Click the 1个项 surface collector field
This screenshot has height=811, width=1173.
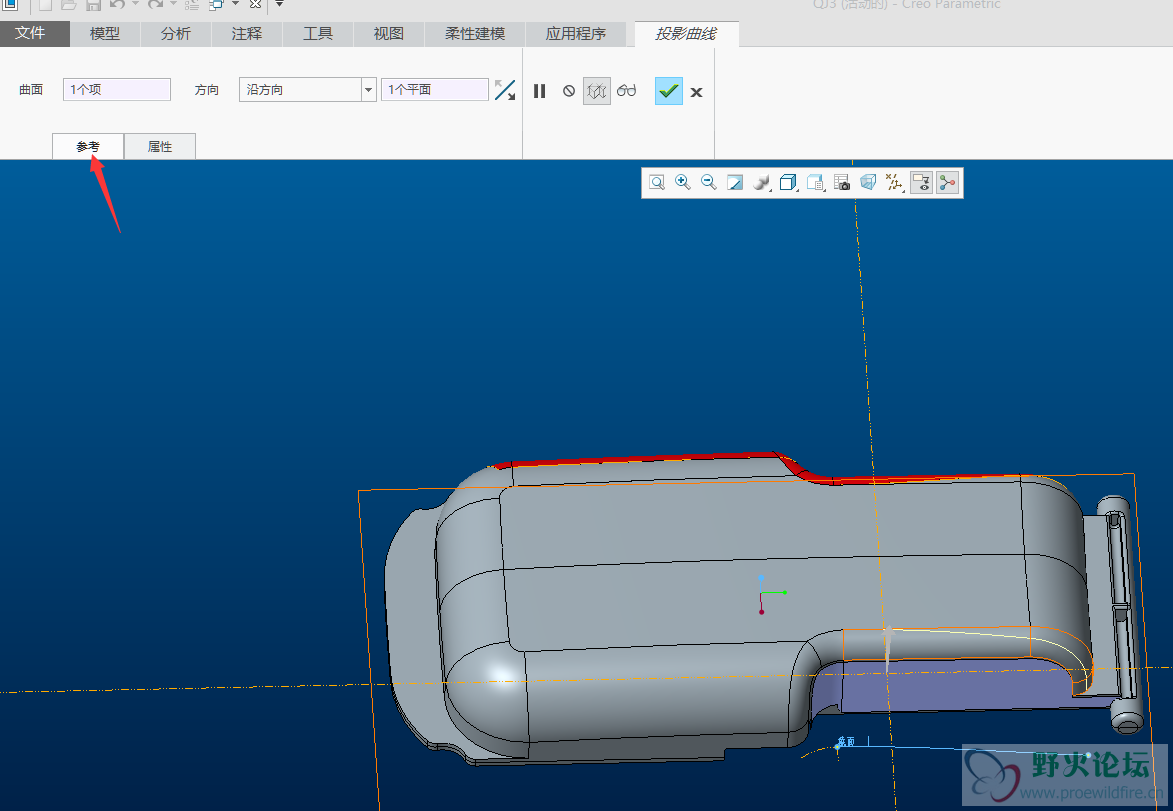point(117,90)
